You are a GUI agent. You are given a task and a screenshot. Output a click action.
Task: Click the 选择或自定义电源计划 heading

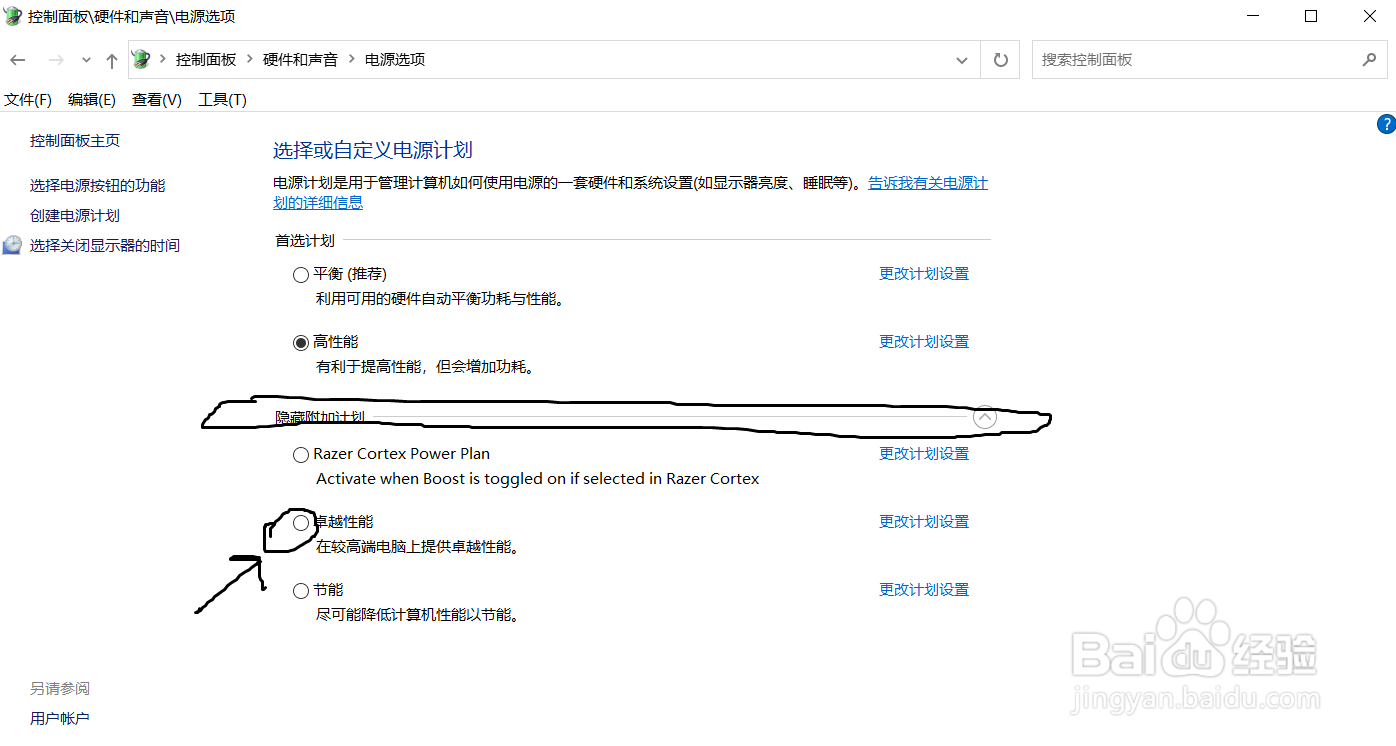(x=373, y=151)
